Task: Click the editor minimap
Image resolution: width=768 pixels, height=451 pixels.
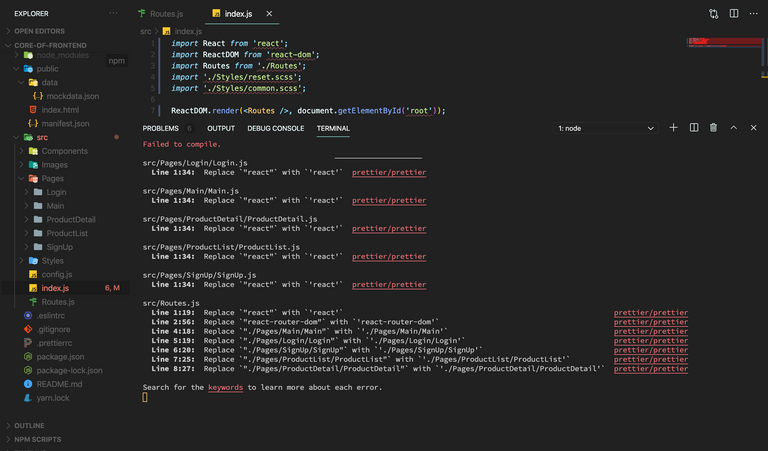Action: point(724,43)
